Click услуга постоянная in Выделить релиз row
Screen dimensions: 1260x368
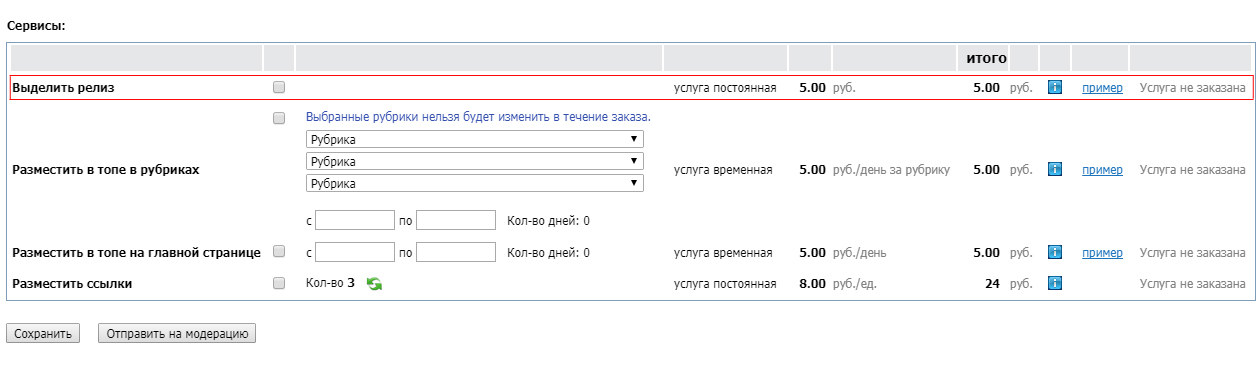point(725,88)
